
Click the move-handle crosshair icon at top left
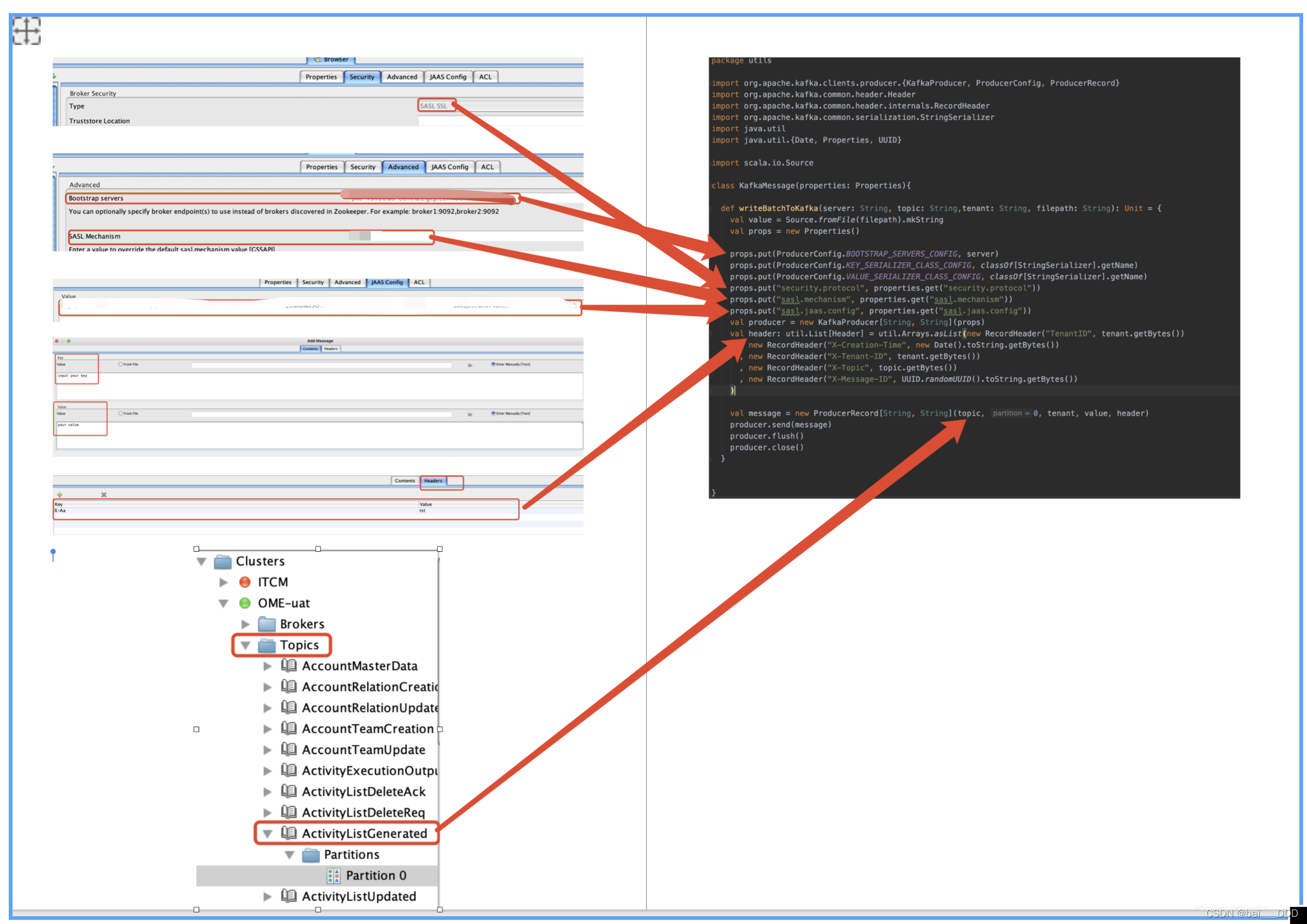click(x=26, y=30)
